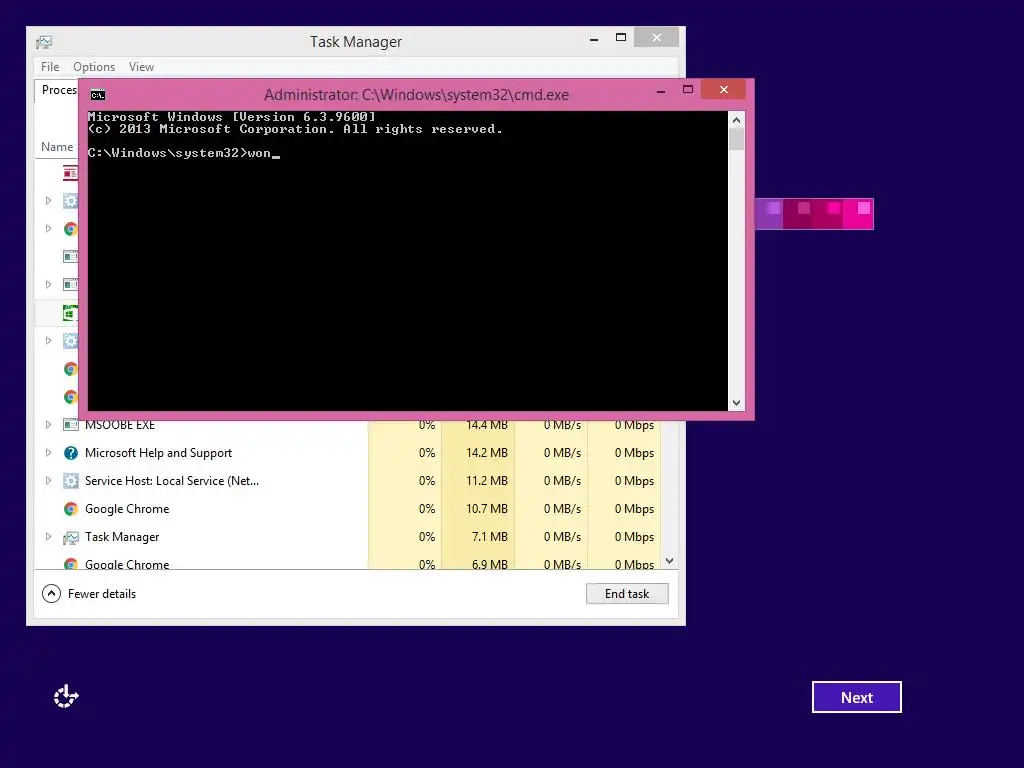
Task: Select the Service Host: Local Service (Net... text
Action: coord(172,481)
